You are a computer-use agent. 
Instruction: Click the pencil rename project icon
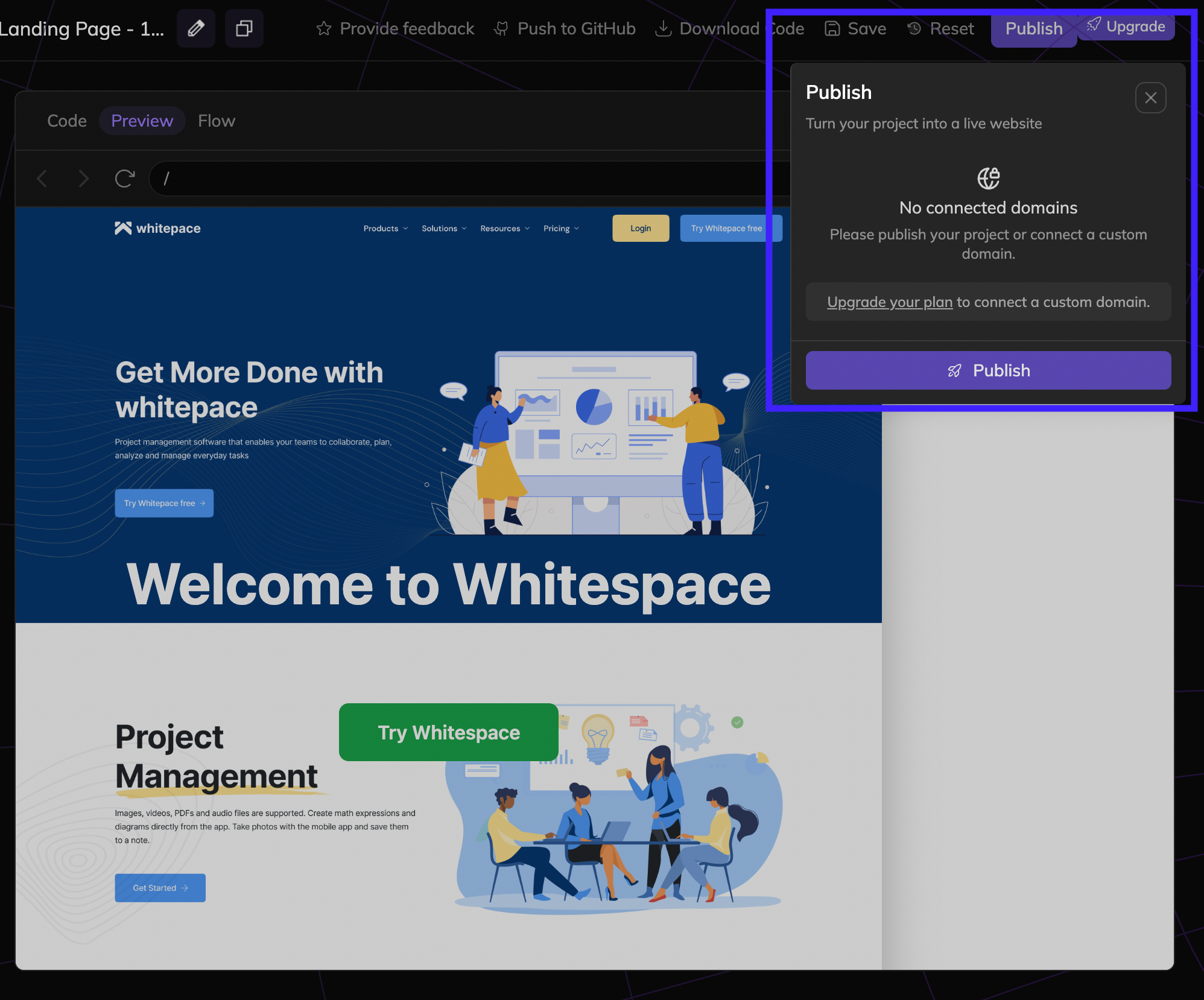click(x=196, y=28)
